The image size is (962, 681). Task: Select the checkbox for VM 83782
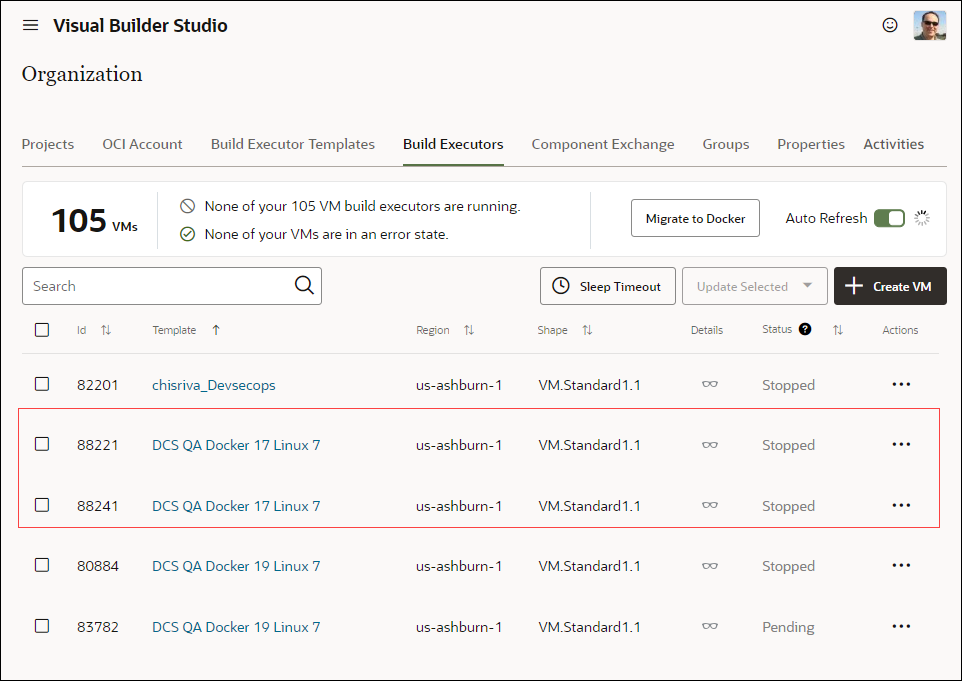pos(42,626)
